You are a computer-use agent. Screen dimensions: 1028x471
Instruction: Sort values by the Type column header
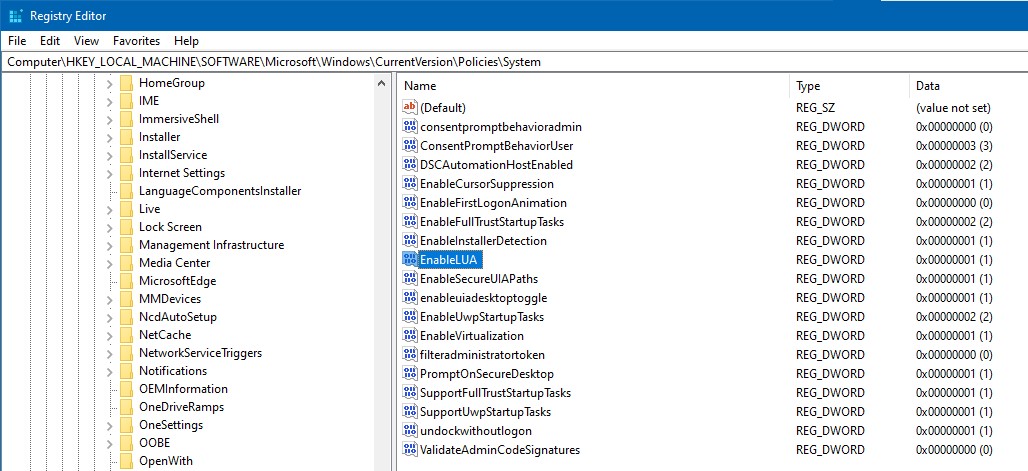848,86
